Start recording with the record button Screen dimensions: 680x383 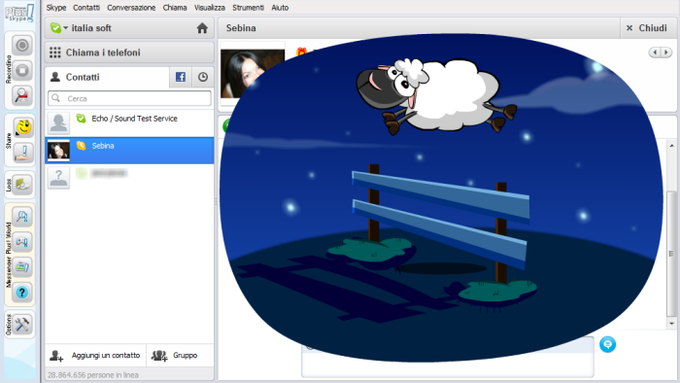click(22, 45)
